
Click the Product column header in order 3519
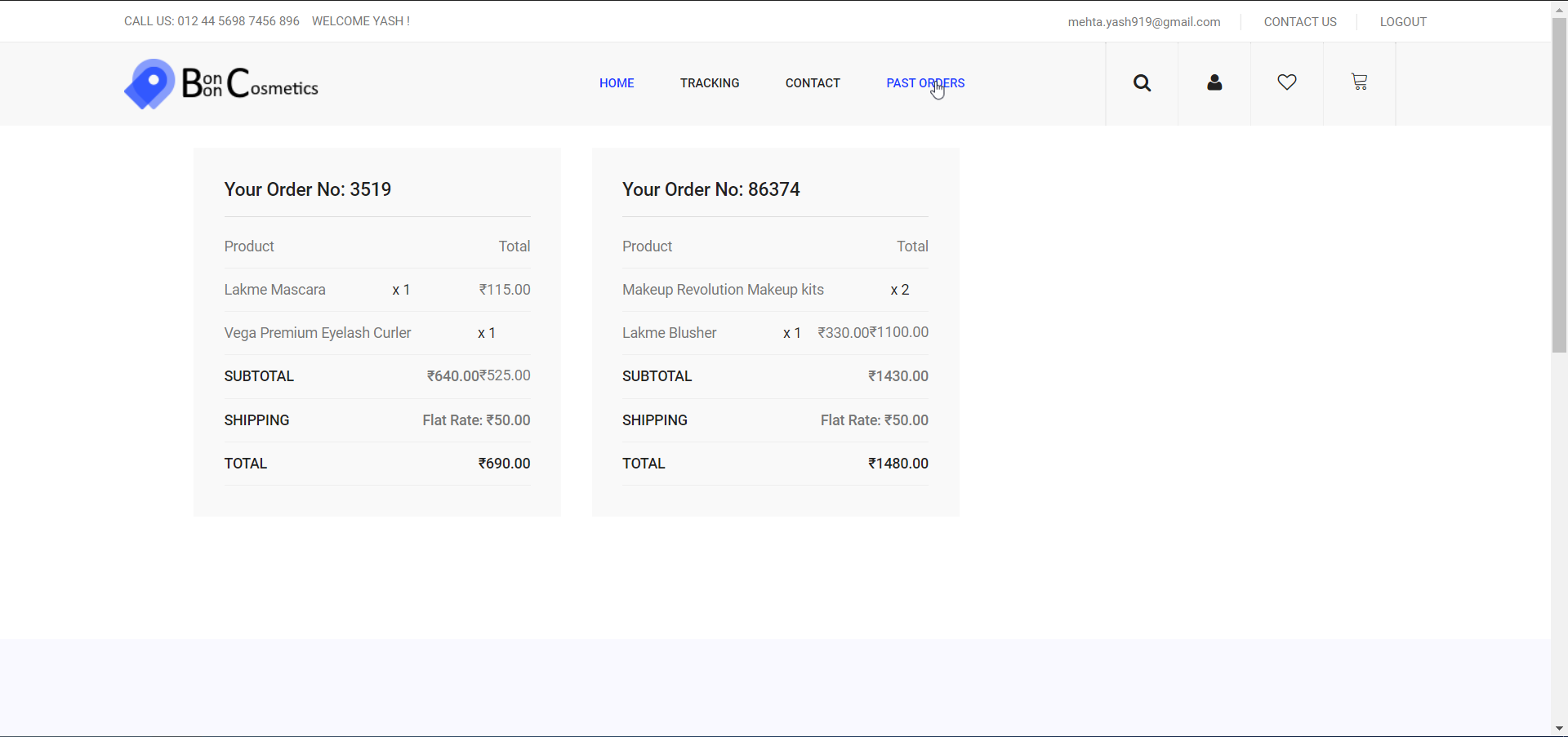coord(249,246)
